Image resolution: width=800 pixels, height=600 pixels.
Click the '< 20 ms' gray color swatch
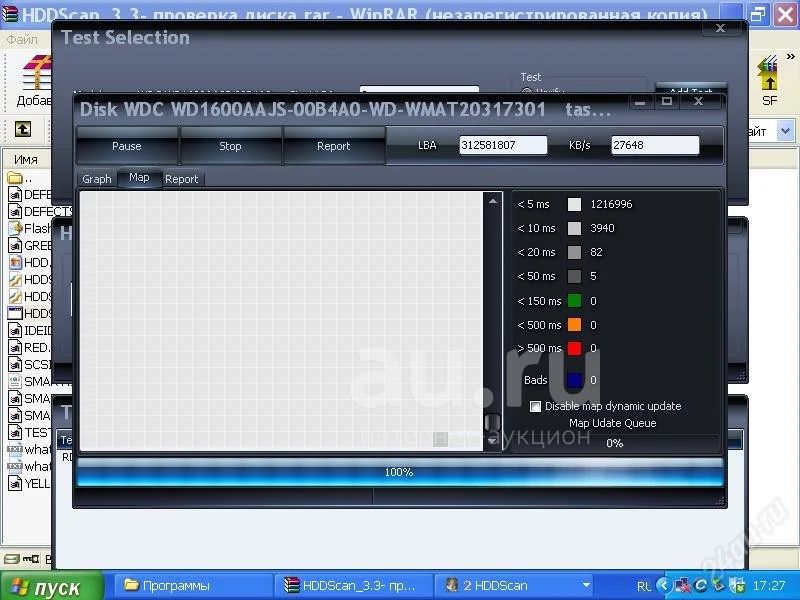[574, 252]
